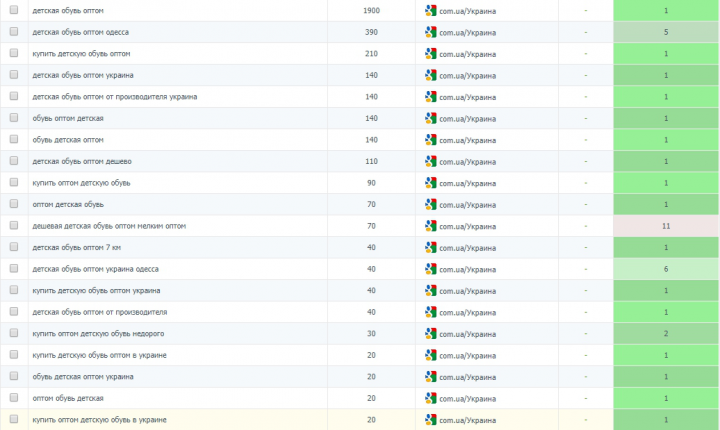The image size is (720, 430).
Task: Check the box for 'купить оптом детскую обувь недорого'
Action: click(14, 333)
